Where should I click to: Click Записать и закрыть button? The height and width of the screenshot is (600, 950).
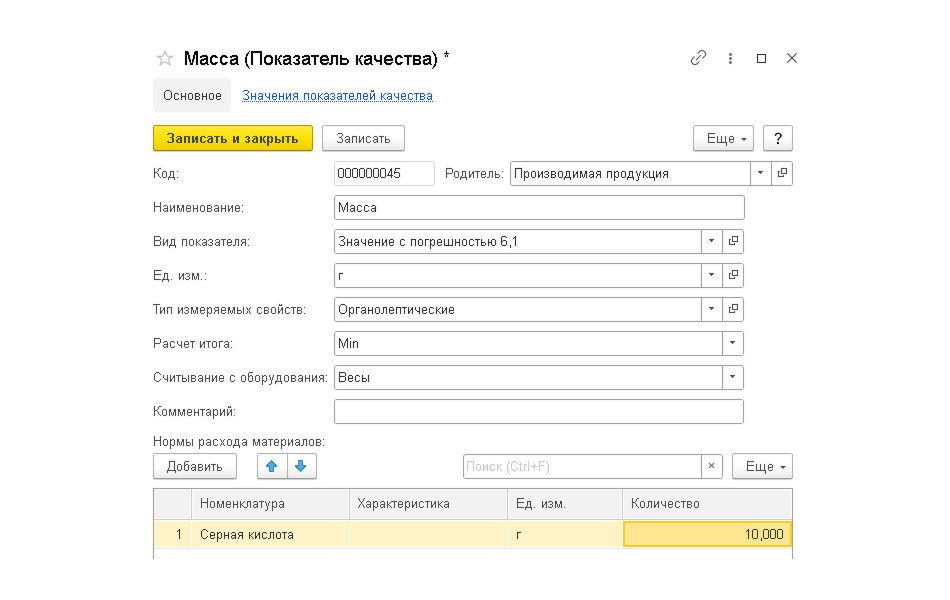(233, 138)
